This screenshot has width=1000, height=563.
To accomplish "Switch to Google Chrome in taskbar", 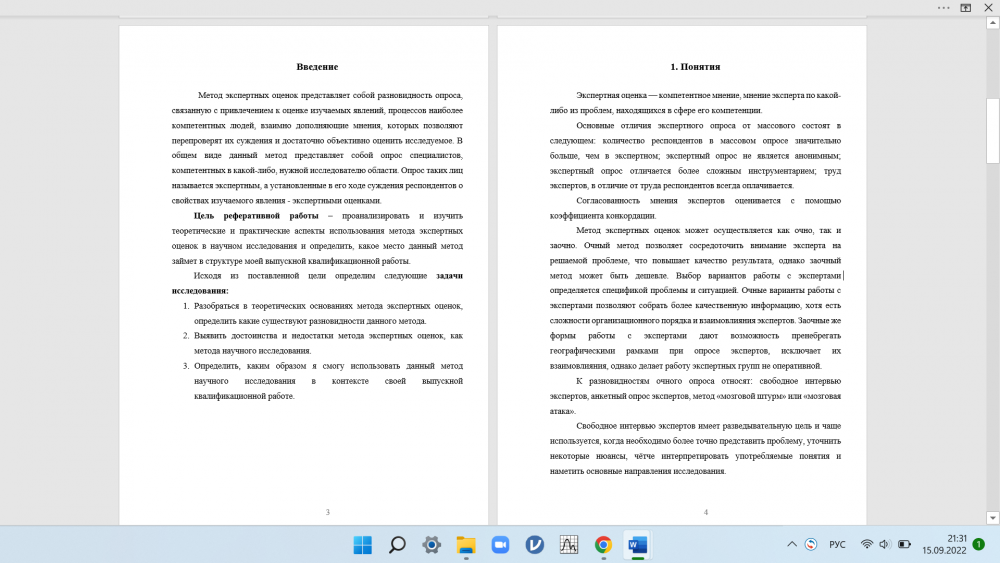I will click(603, 545).
